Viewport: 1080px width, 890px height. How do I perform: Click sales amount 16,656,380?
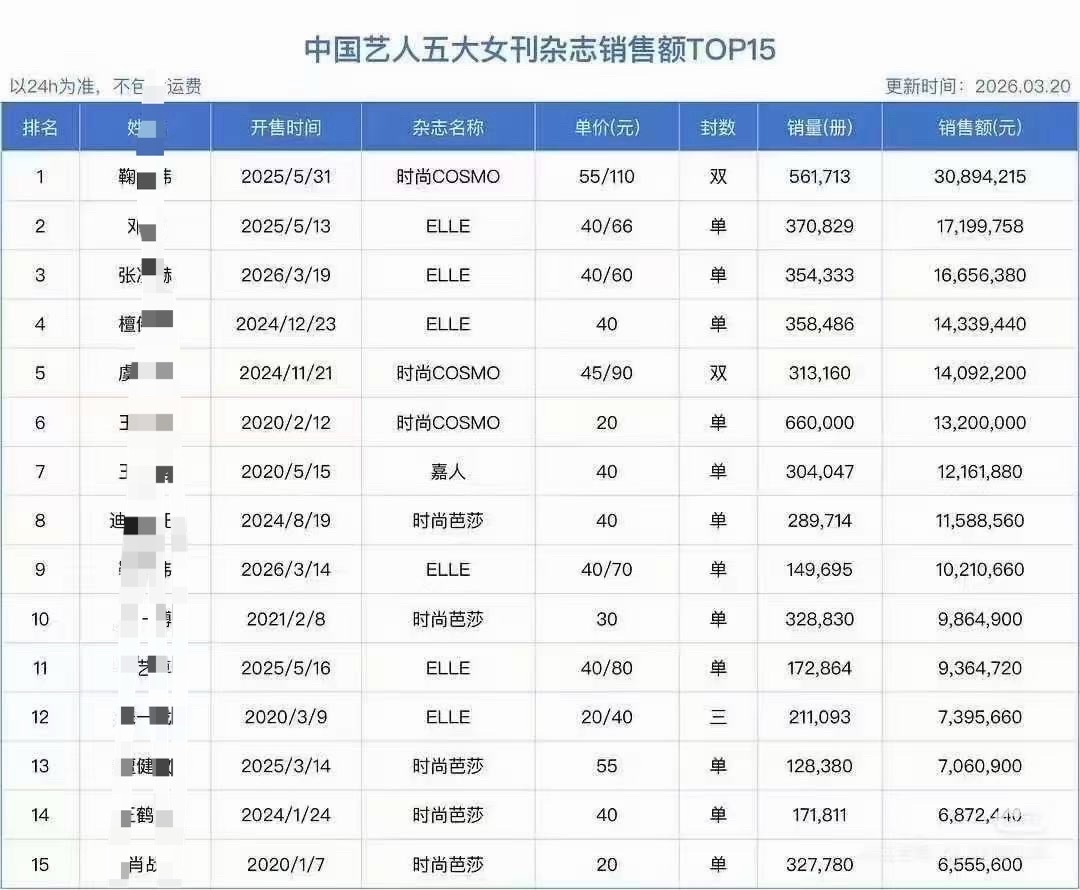tap(980, 275)
